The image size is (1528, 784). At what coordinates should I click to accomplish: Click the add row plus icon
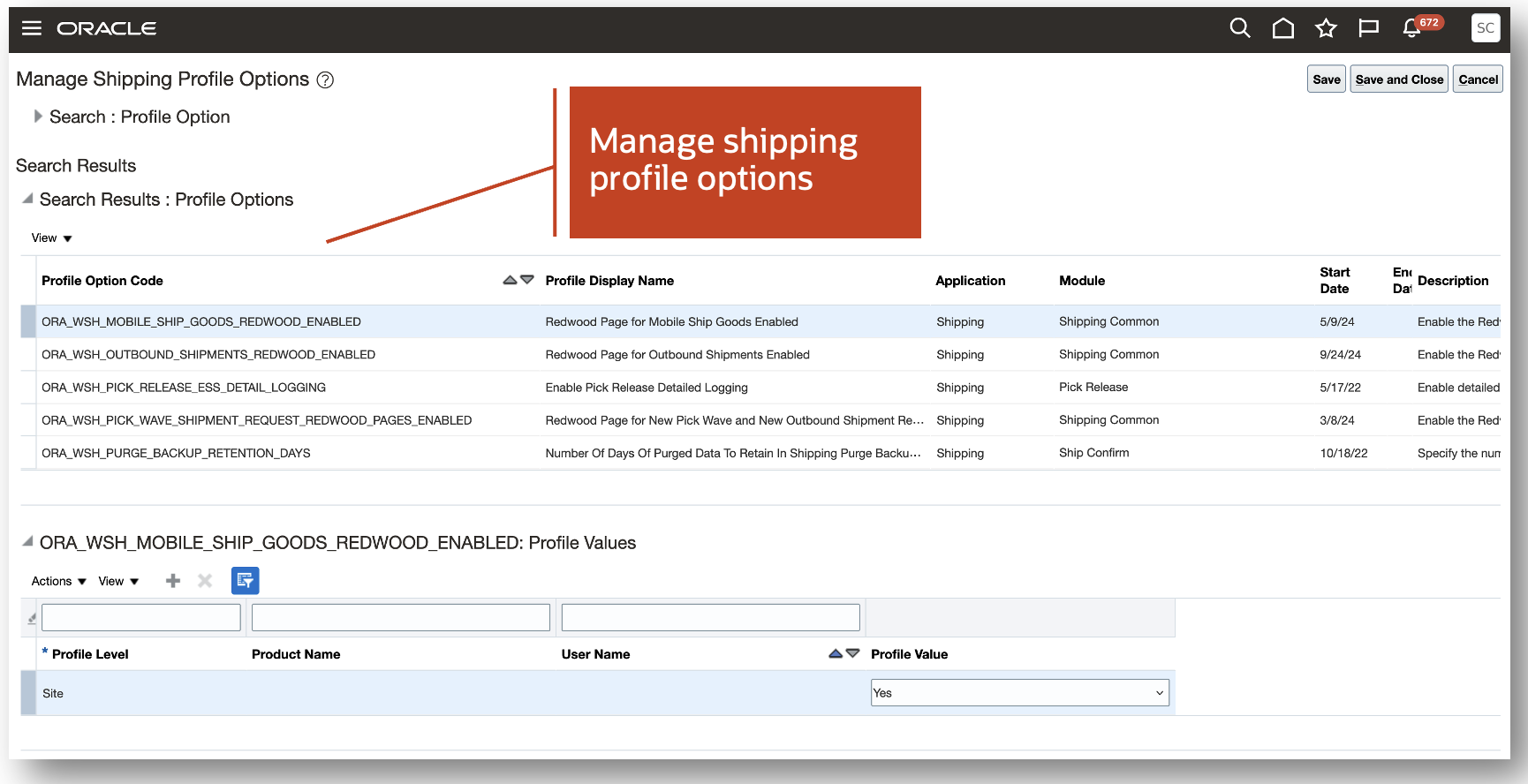[x=173, y=581]
